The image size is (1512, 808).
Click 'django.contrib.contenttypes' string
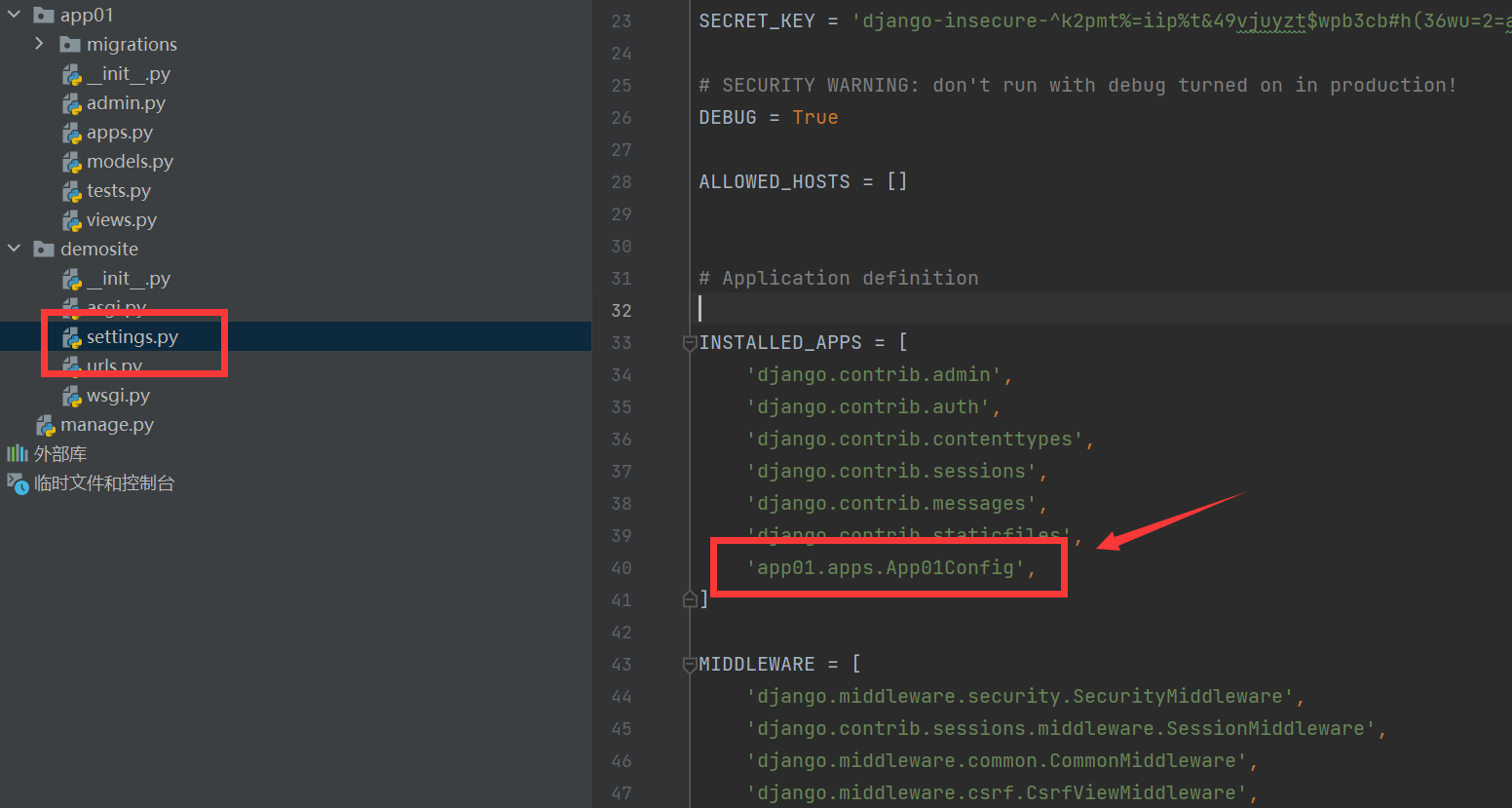(915, 439)
